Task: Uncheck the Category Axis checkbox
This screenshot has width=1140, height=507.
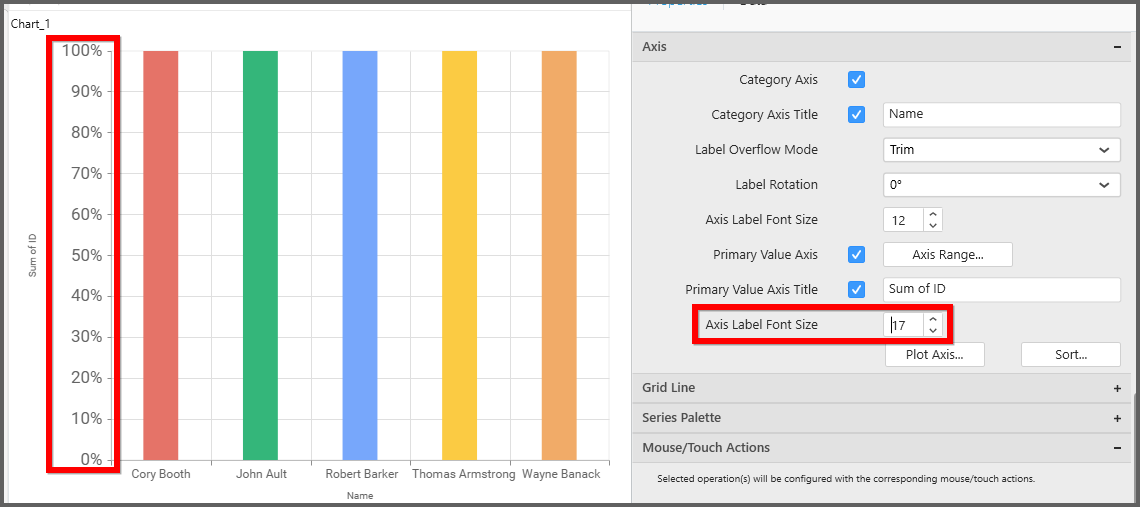Action: pos(856,80)
